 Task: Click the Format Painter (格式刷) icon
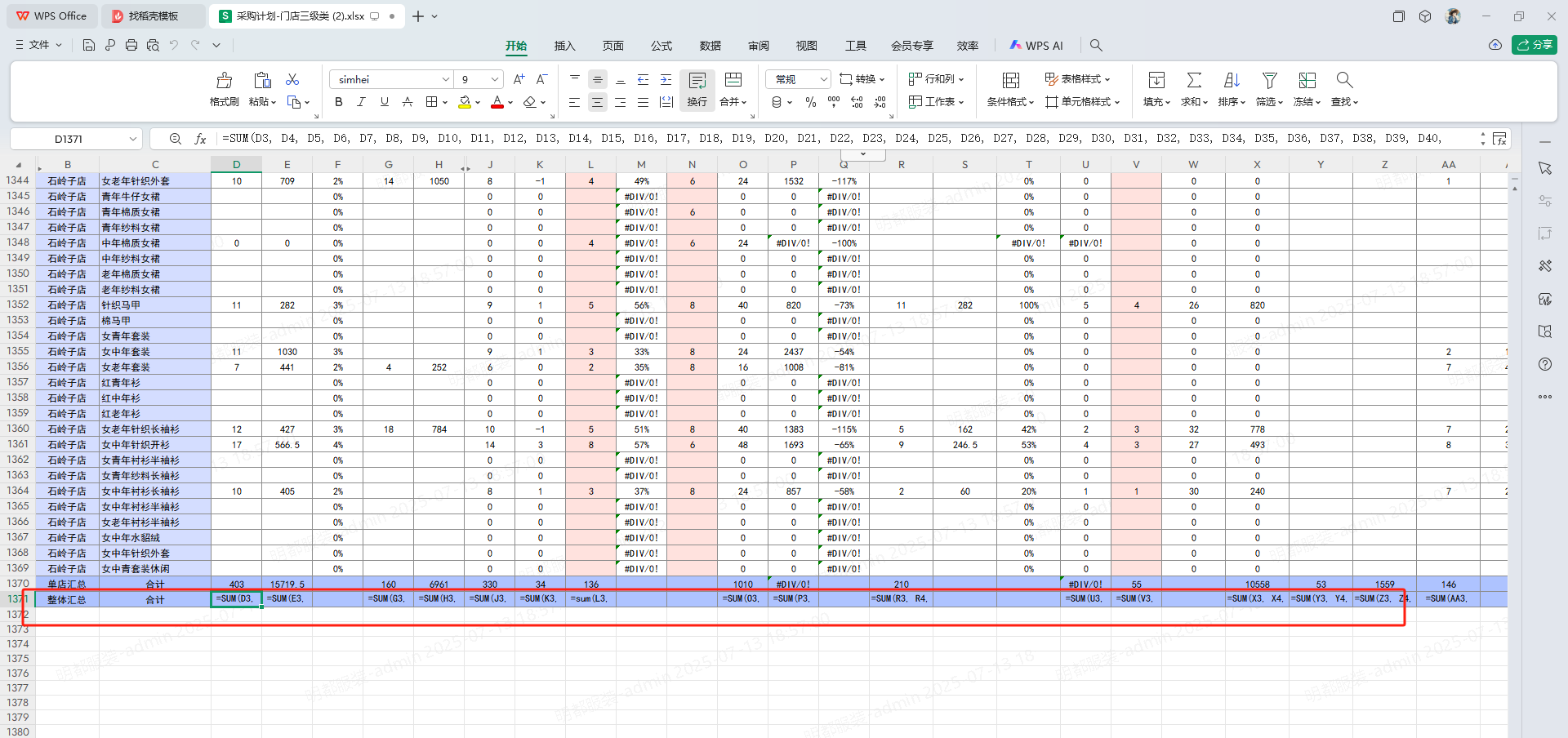[x=224, y=80]
